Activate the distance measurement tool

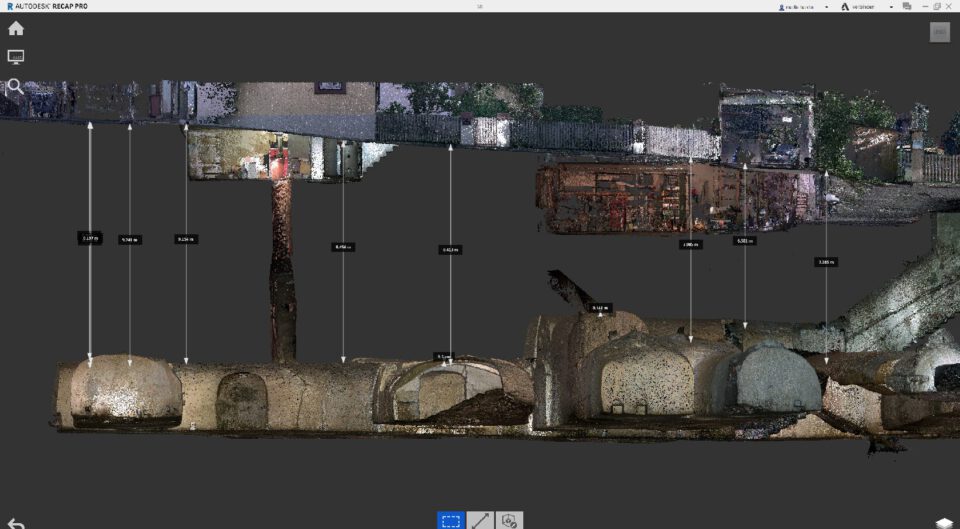pyautogui.click(x=480, y=520)
